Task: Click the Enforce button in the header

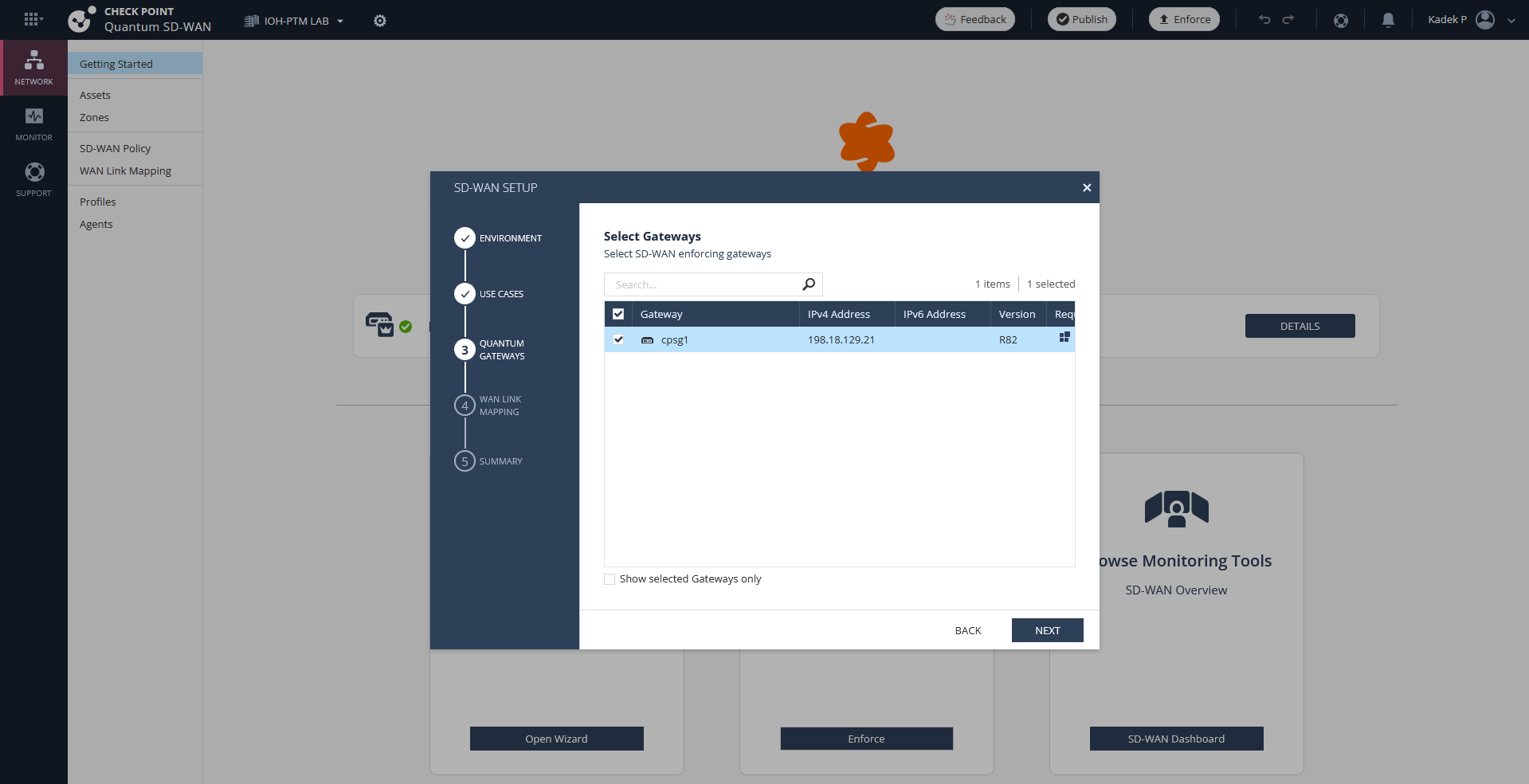Action: 1184,19
